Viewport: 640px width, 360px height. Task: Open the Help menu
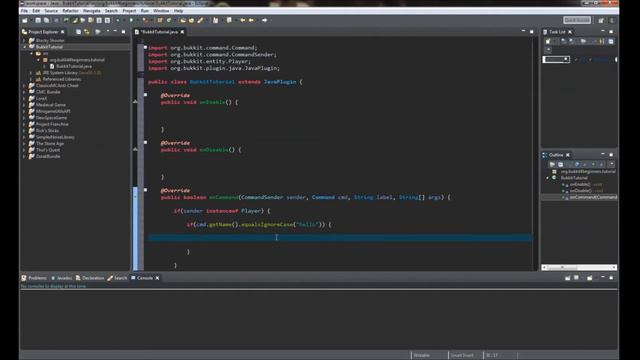coord(178,11)
